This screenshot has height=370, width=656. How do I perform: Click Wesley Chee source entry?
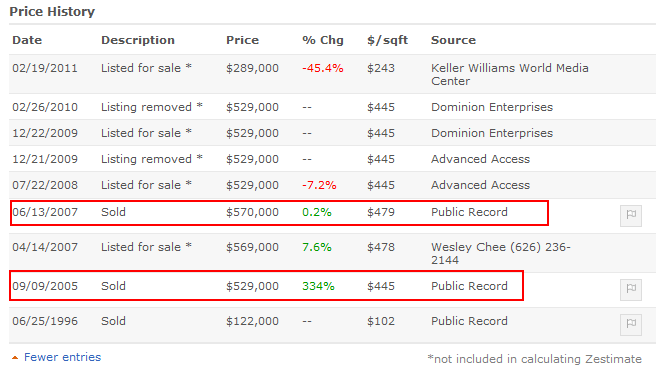pos(501,253)
